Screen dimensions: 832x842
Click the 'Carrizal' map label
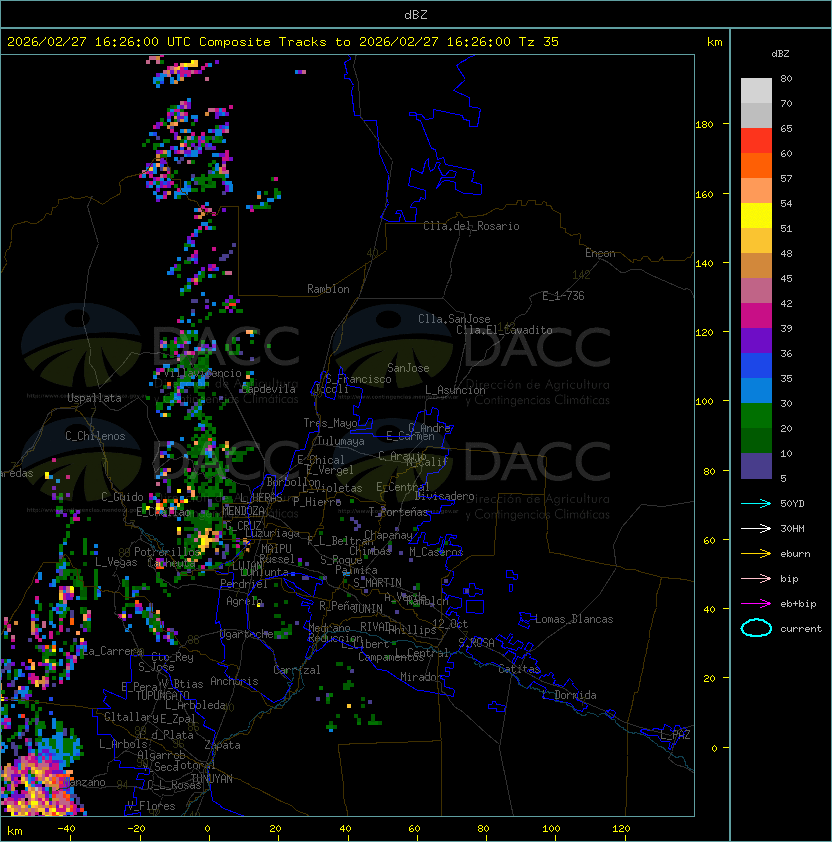[x=297, y=670]
